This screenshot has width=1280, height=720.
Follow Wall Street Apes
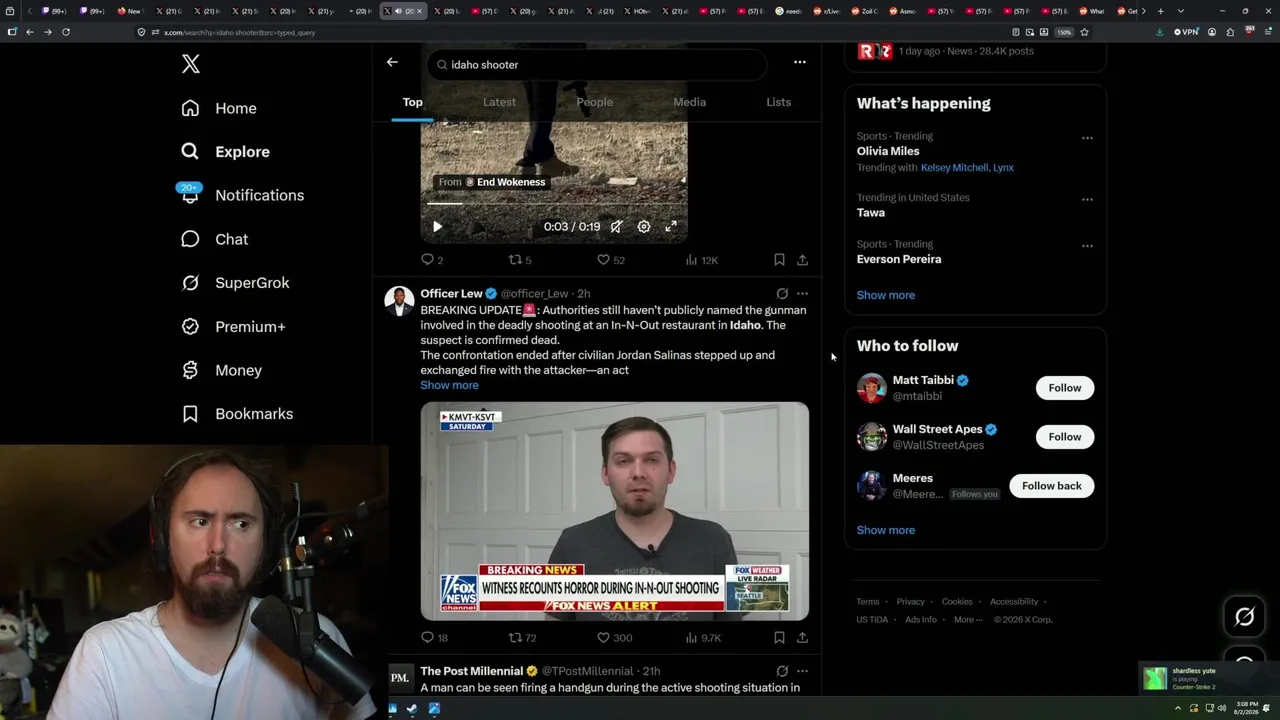pos(1065,437)
